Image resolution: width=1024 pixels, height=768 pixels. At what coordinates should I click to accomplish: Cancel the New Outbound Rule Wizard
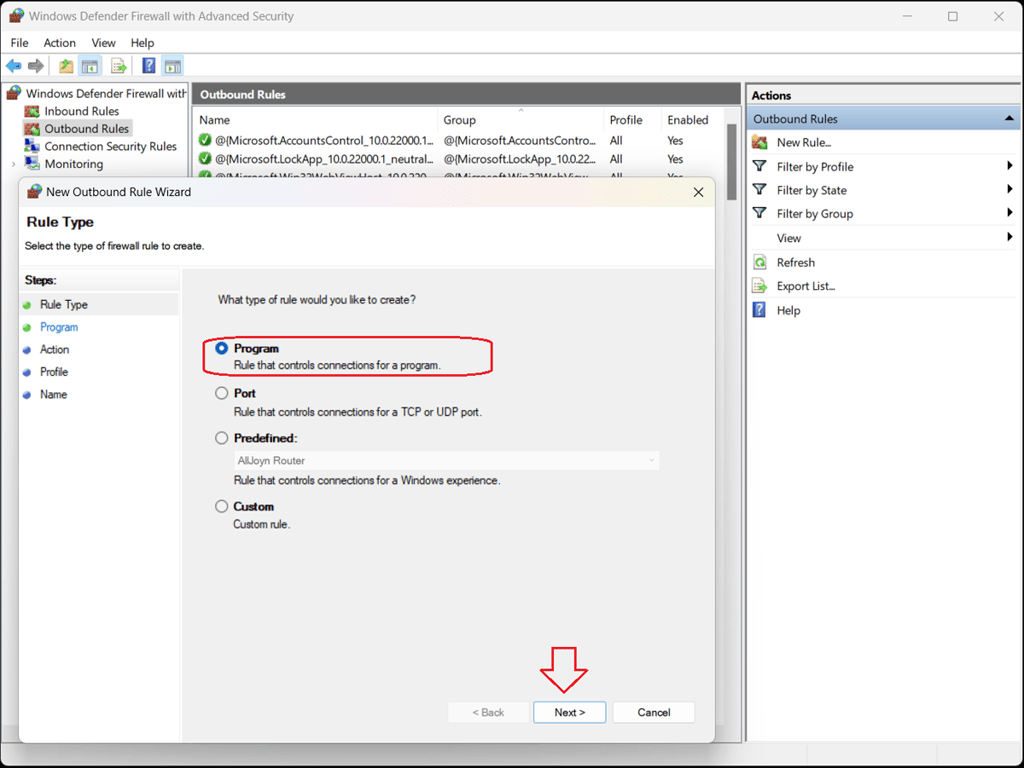tap(653, 712)
